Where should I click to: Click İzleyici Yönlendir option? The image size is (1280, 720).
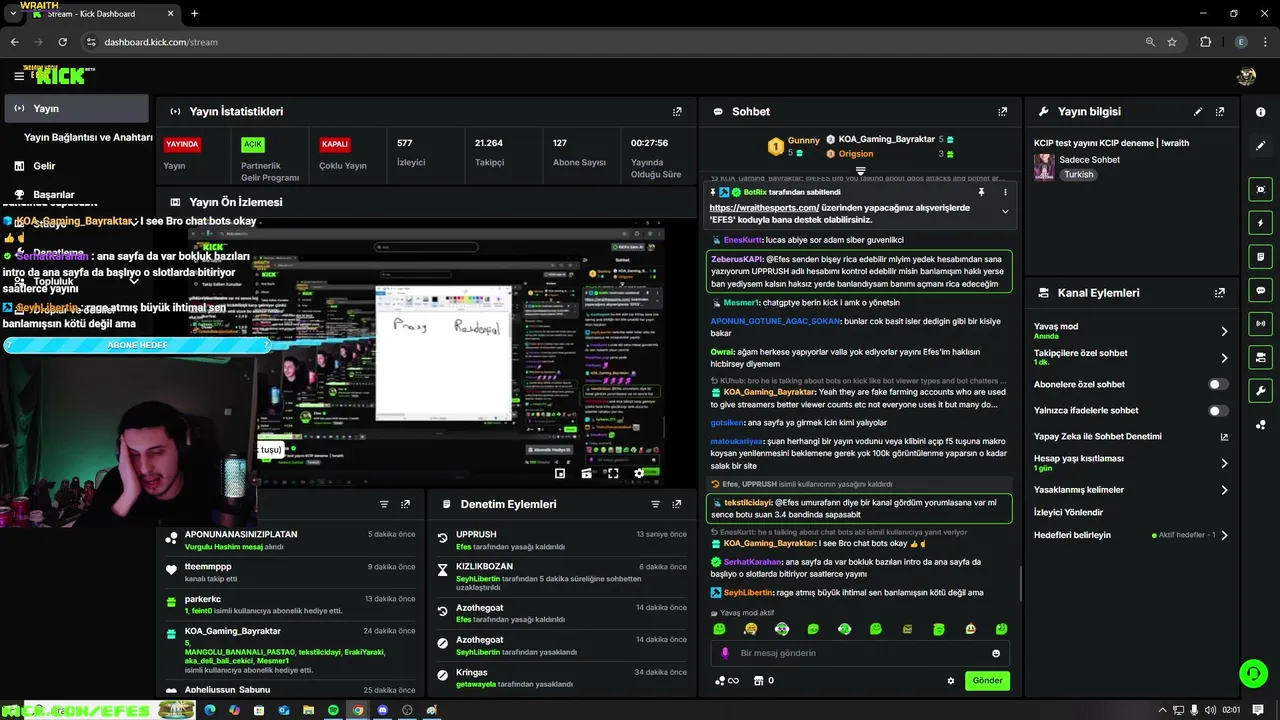[1069, 512]
